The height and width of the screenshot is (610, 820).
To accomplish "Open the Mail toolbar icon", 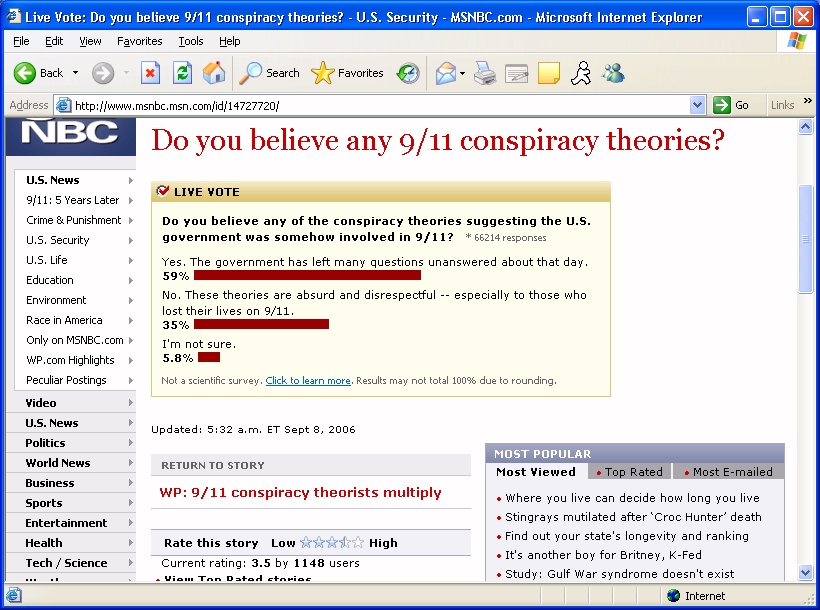I will (445, 73).
